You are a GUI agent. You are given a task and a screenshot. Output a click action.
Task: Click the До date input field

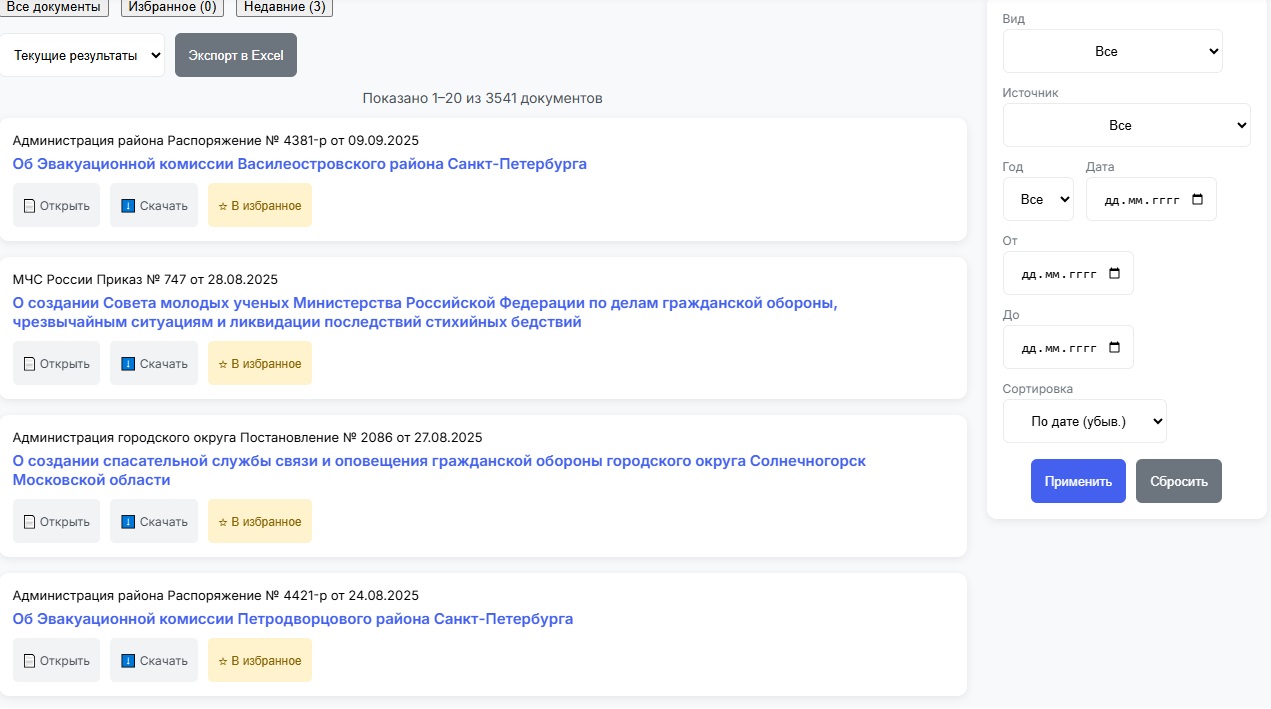1060,347
